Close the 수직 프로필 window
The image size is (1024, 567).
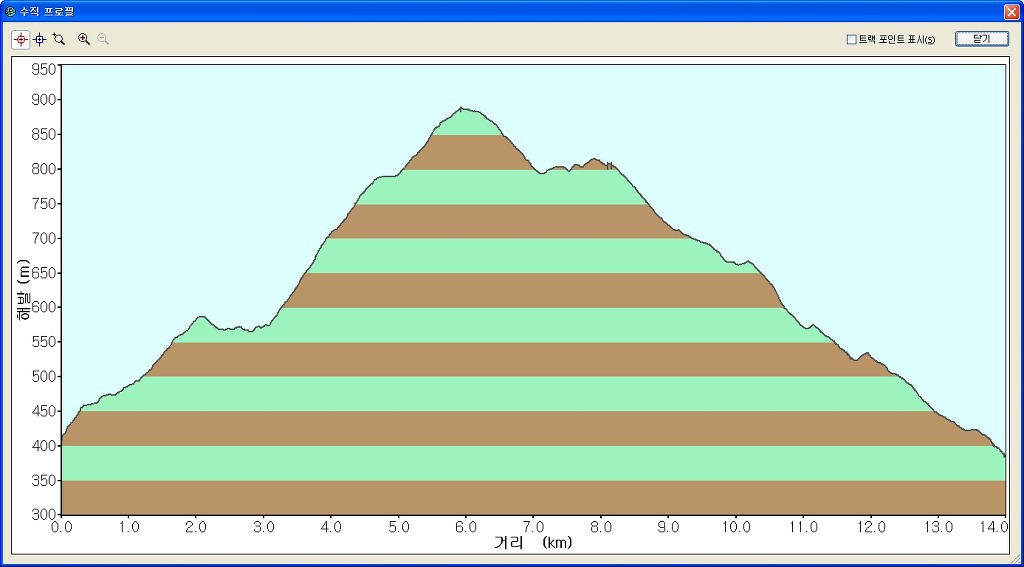[x=1012, y=11]
